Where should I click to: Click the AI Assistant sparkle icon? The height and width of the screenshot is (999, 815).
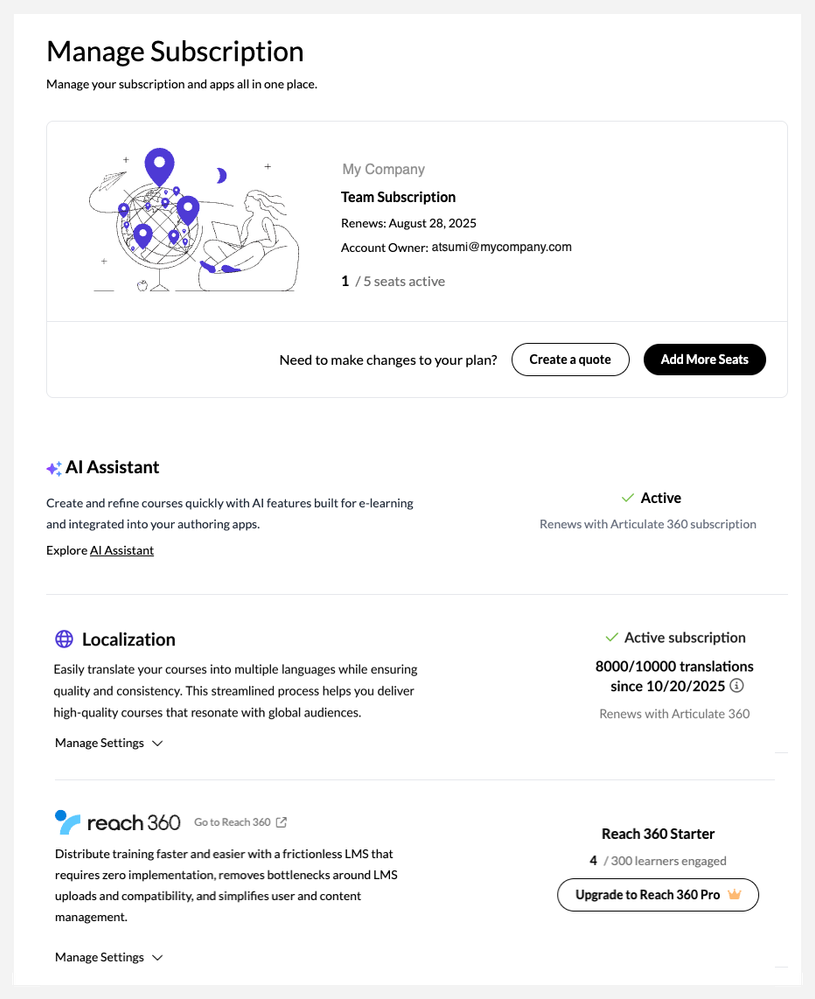[x=54, y=468]
